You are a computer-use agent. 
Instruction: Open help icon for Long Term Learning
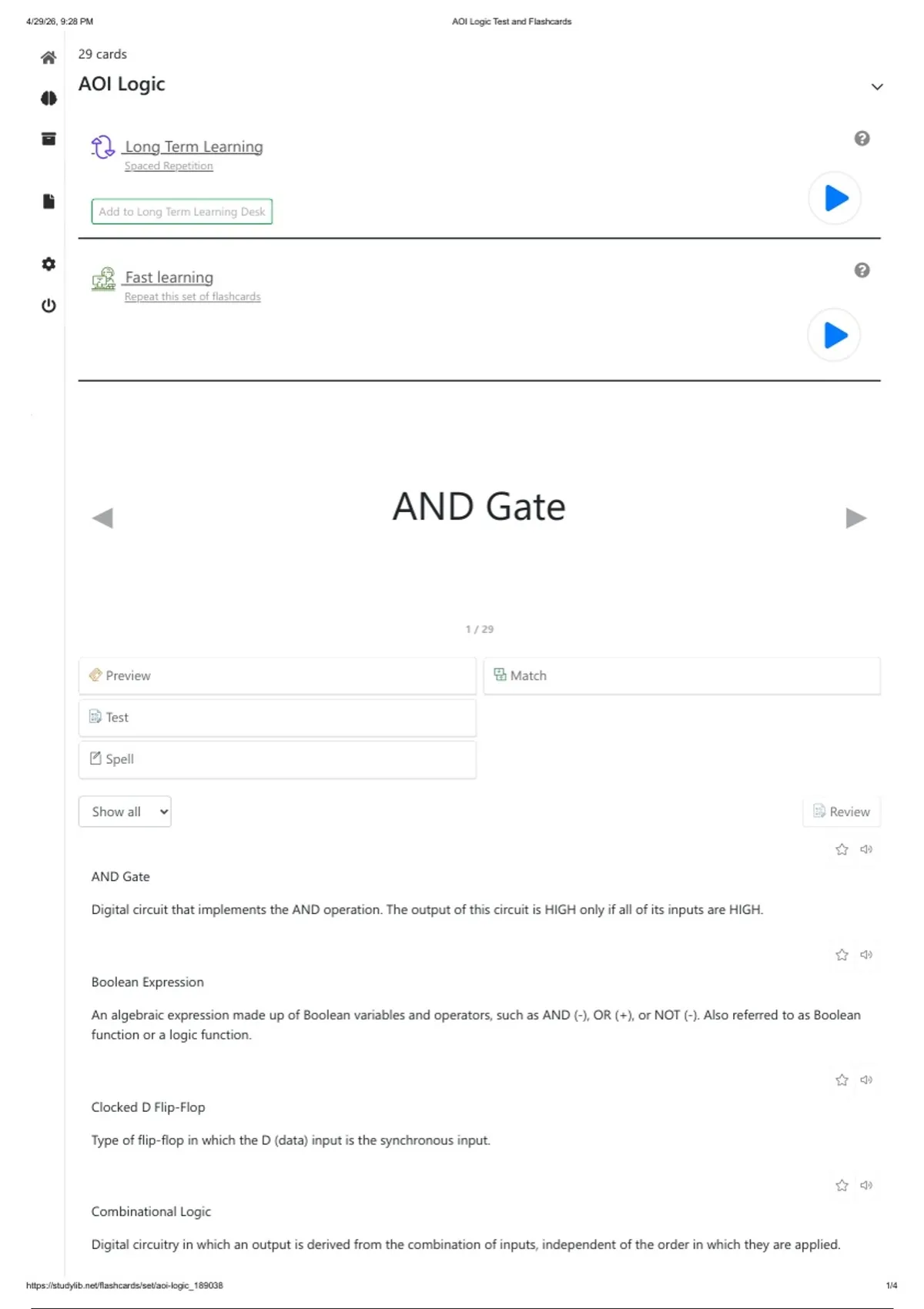(862, 139)
